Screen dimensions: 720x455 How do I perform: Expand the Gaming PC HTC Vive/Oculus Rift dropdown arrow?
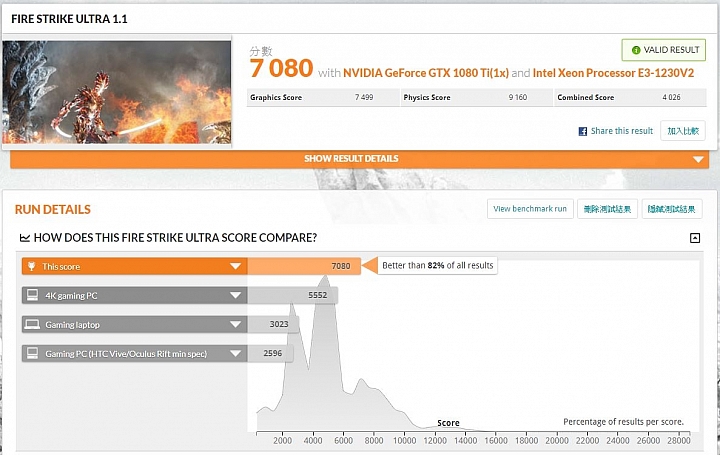[236, 354]
